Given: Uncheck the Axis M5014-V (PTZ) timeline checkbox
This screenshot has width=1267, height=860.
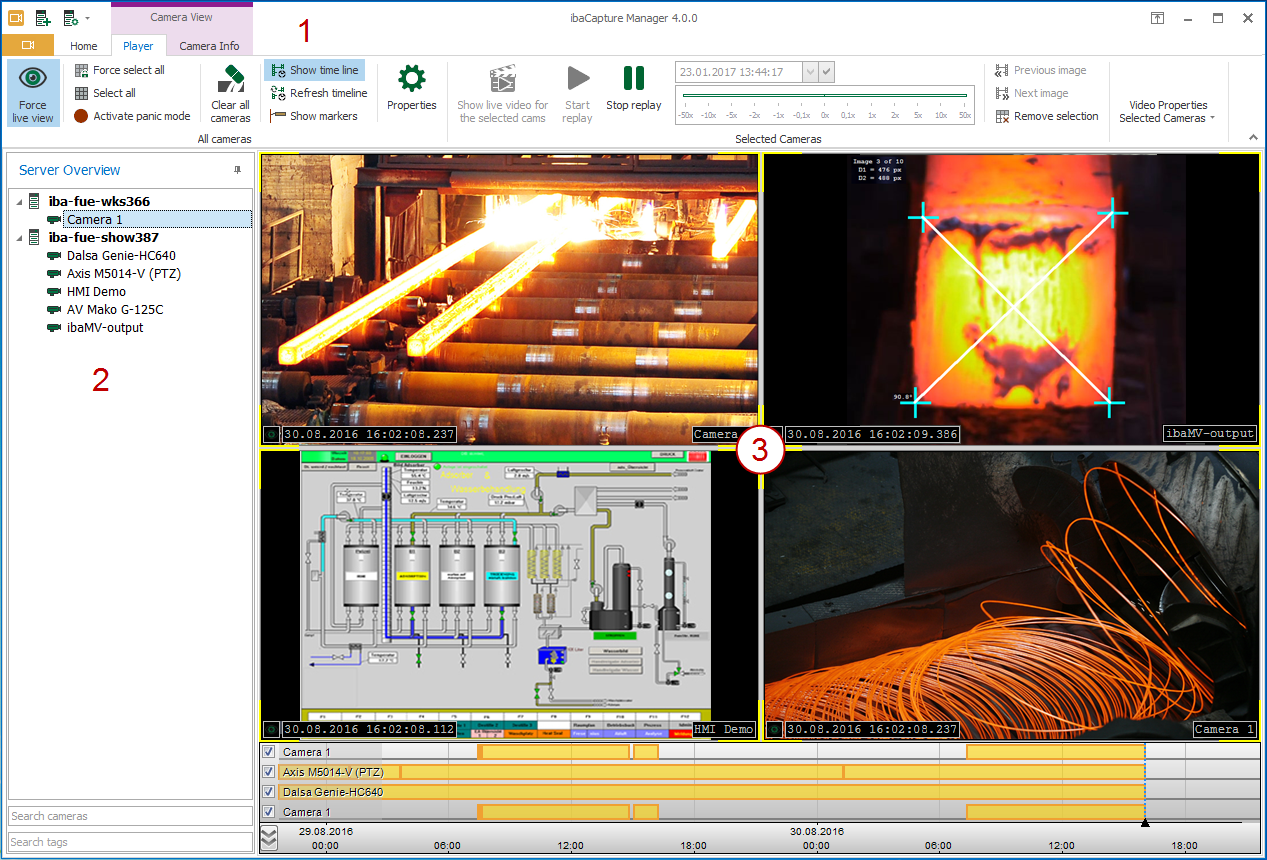Looking at the screenshot, I should click(x=268, y=772).
